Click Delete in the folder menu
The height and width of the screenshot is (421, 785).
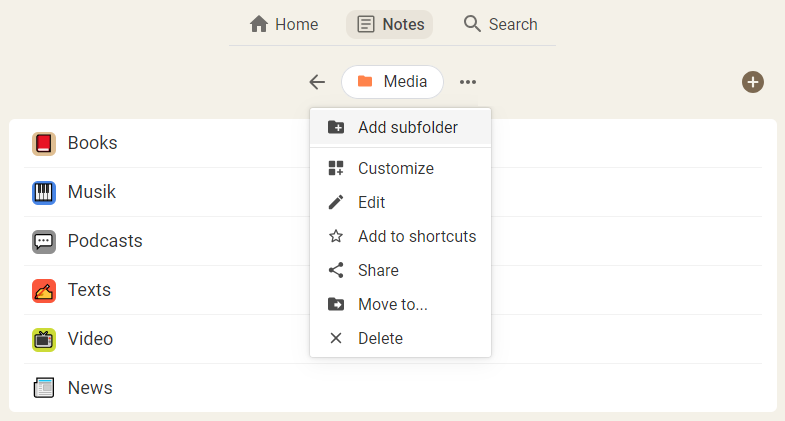click(401, 338)
